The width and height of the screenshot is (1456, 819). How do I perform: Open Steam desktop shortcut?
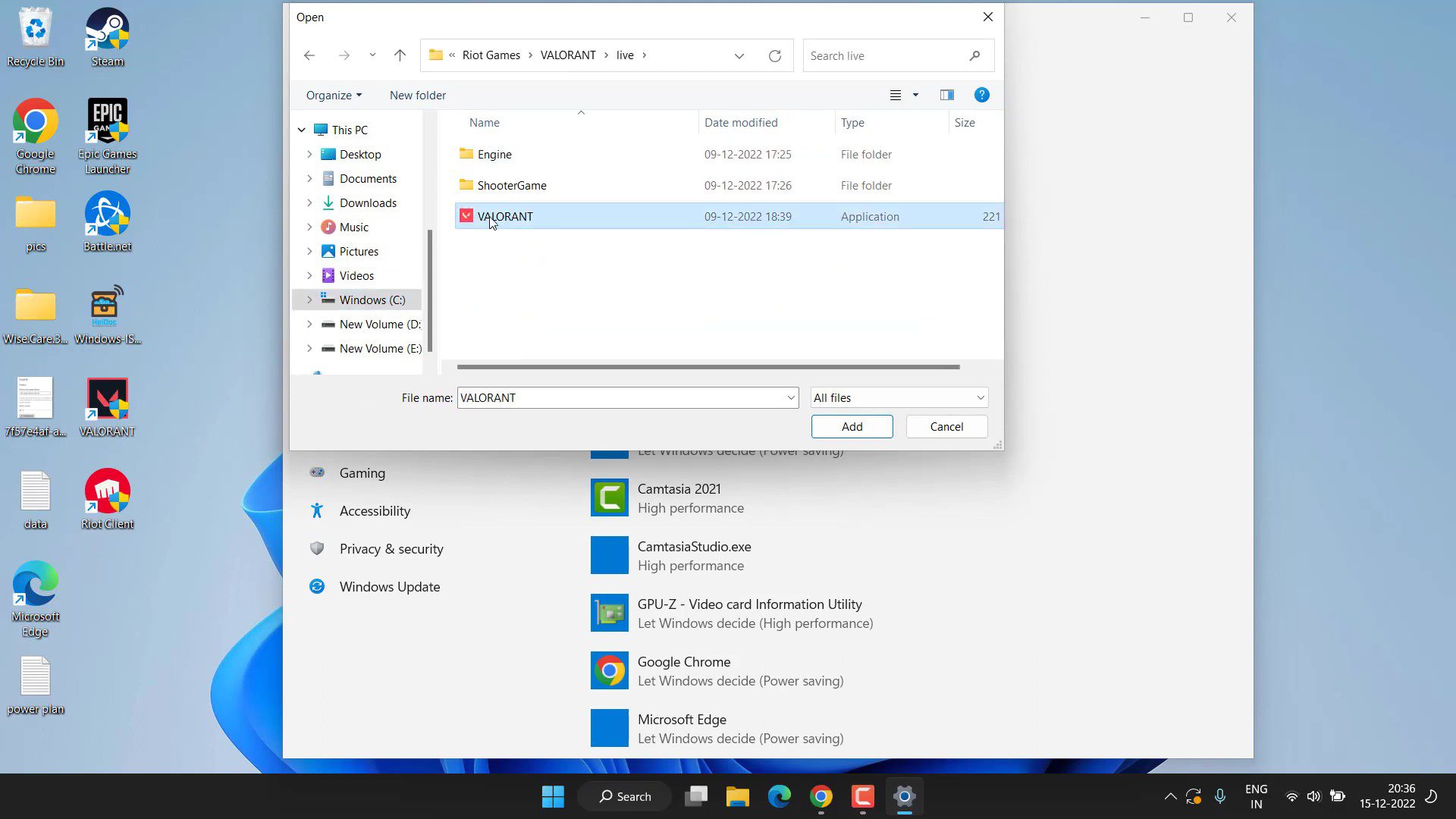tap(107, 37)
